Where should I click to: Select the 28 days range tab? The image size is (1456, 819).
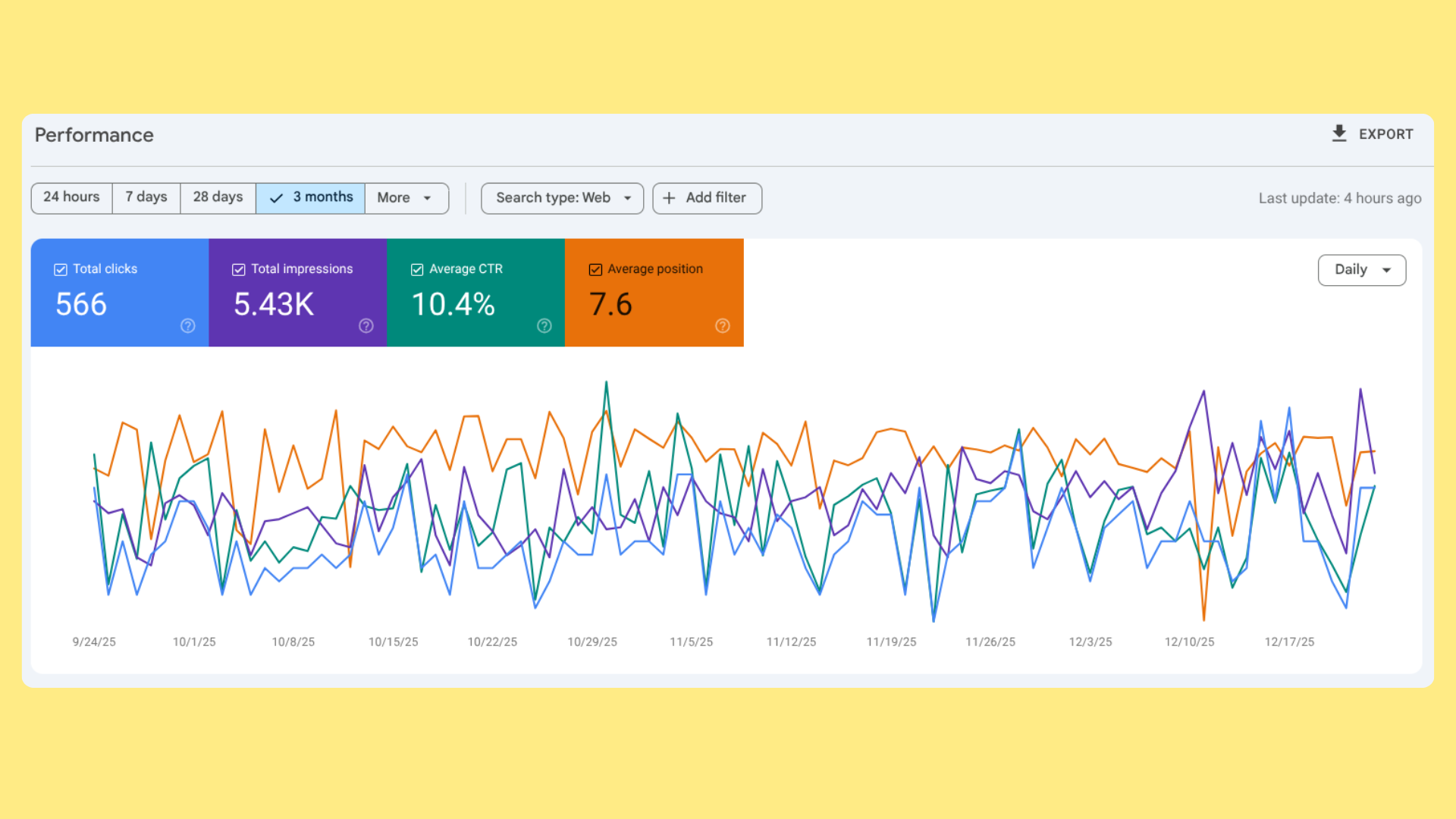(x=218, y=198)
